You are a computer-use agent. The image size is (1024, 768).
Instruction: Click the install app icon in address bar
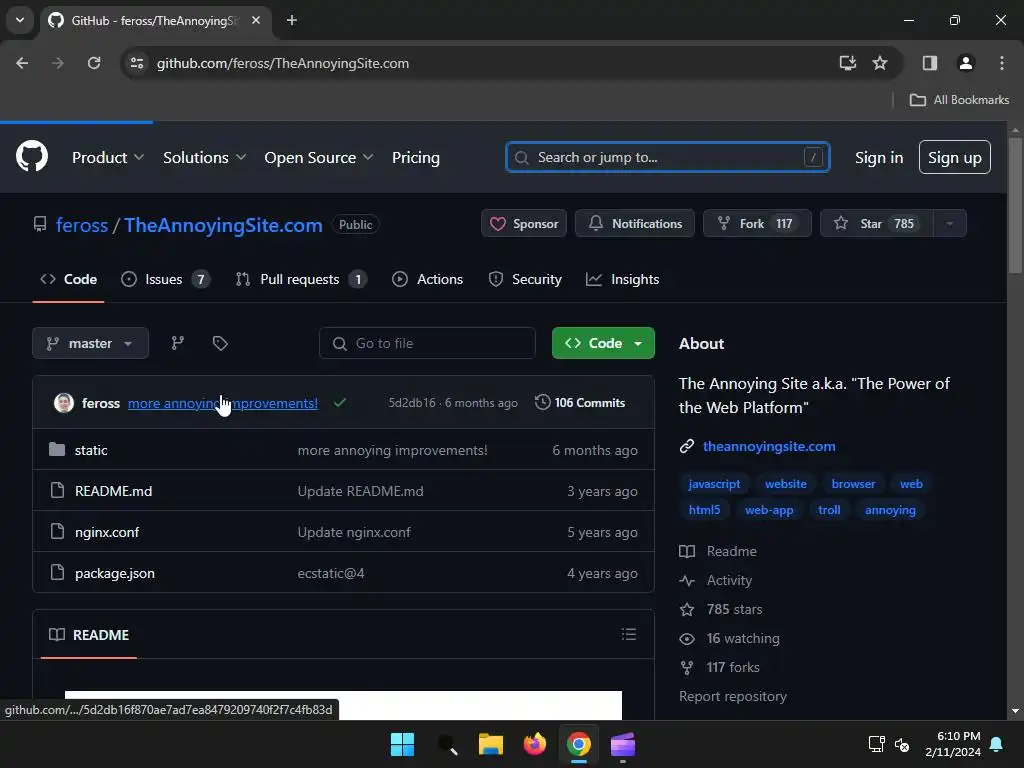coord(848,63)
